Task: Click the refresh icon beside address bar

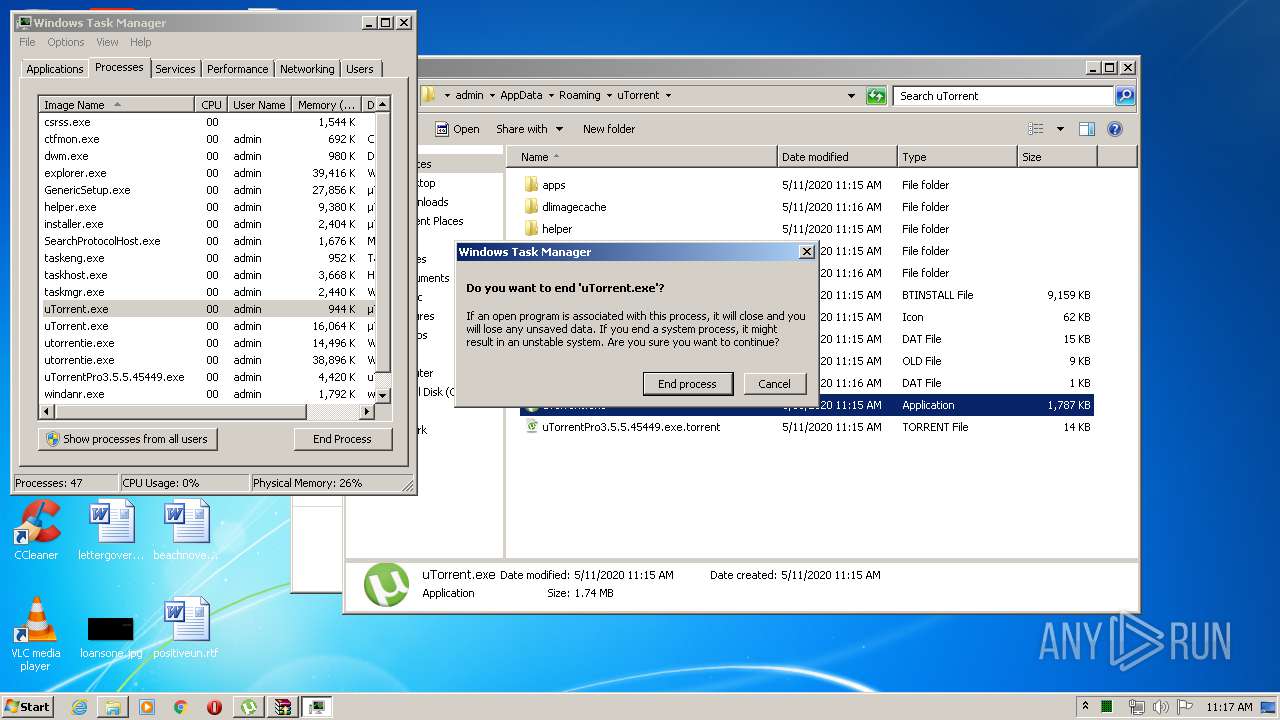Action: pos(876,96)
